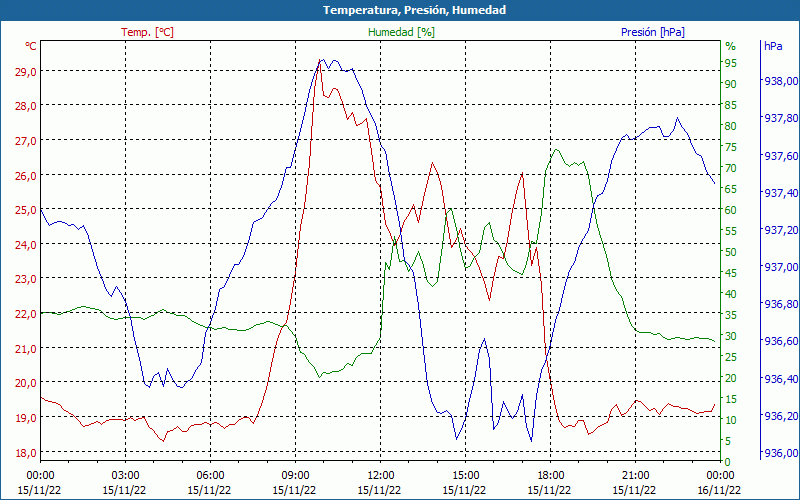Click the 20 humidity axis value
The height and width of the screenshot is (500, 800).
(x=731, y=378)
